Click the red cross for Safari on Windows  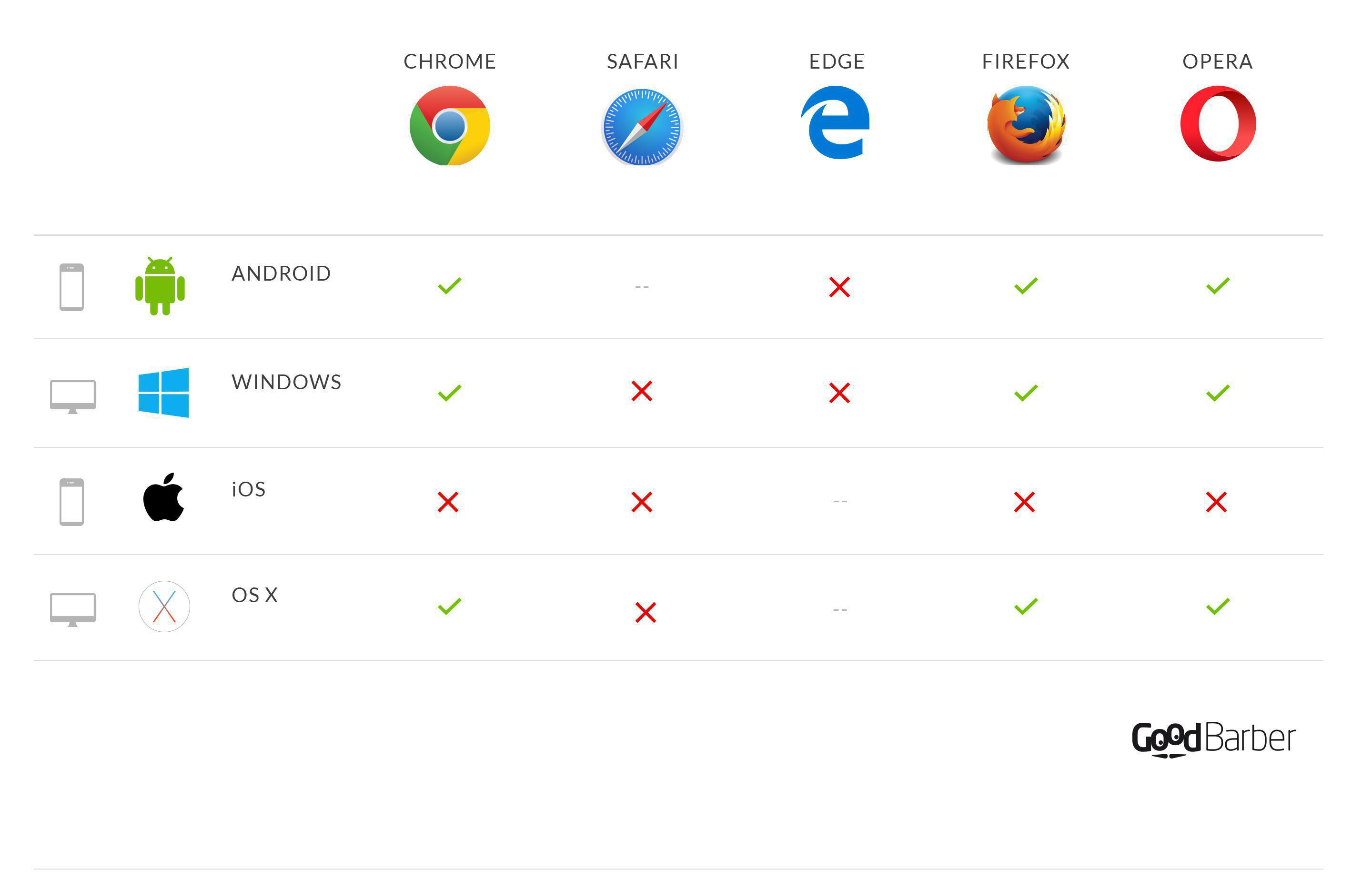(x=642, y=392)
